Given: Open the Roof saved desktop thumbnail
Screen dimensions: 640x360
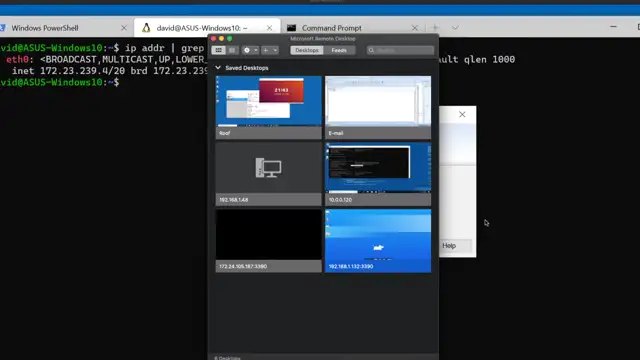Looking at the screenshot, I should [269, 108].
